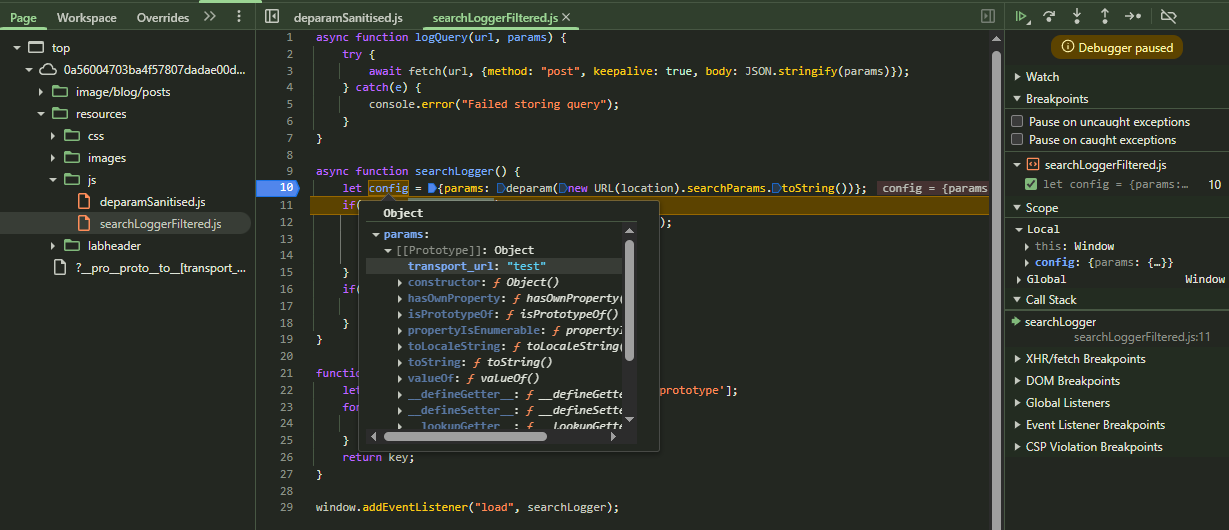Open more navigator tabs chevron
This screenshot has height=530, width=1229.
tap(209, 17)
